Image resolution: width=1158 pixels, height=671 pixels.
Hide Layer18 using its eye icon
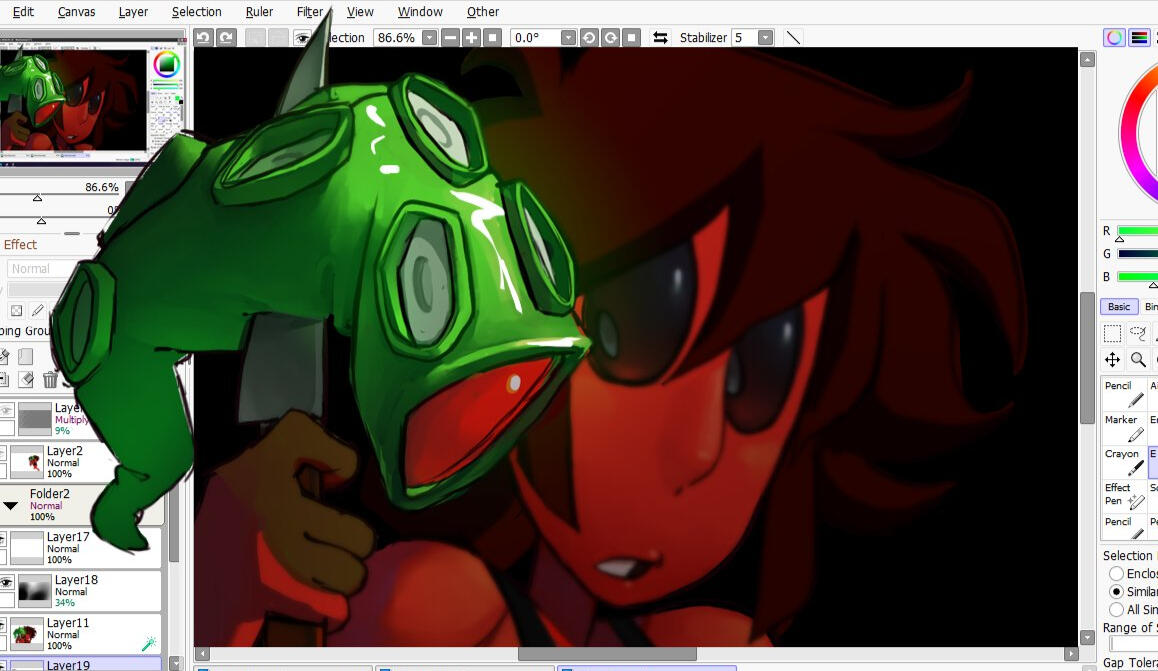[7, 581]
